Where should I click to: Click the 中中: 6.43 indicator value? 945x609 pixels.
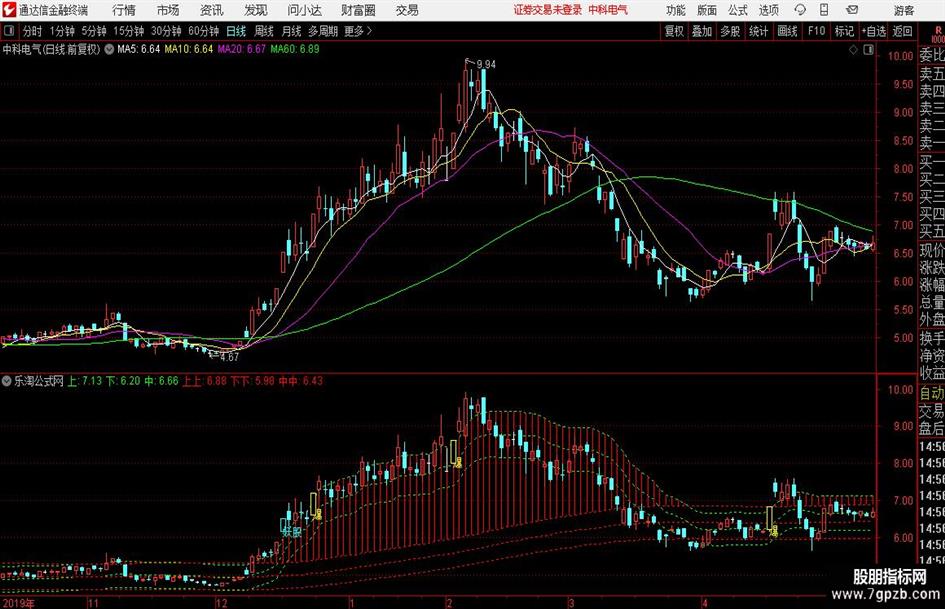point(301,381)
